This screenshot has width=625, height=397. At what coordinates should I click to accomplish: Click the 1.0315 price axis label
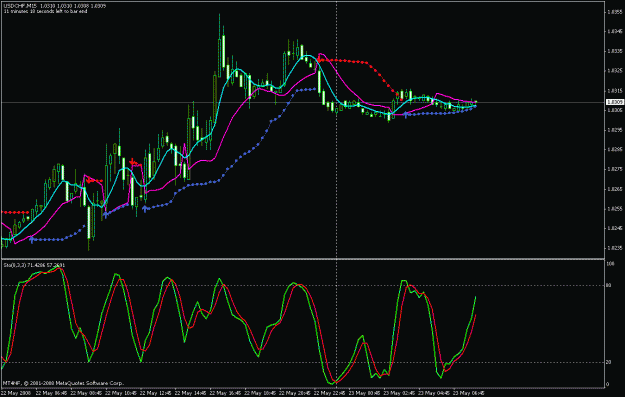(x=614, y=90)
